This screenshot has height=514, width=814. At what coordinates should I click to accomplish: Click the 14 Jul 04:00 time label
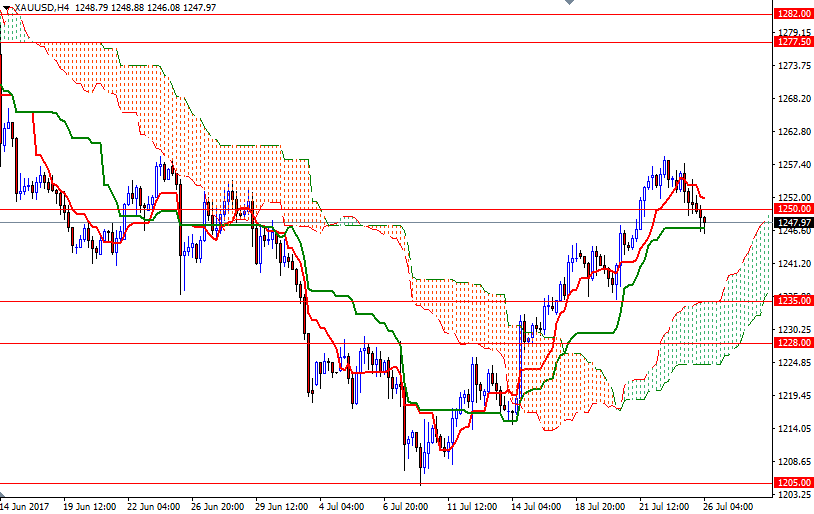[536, 506]
